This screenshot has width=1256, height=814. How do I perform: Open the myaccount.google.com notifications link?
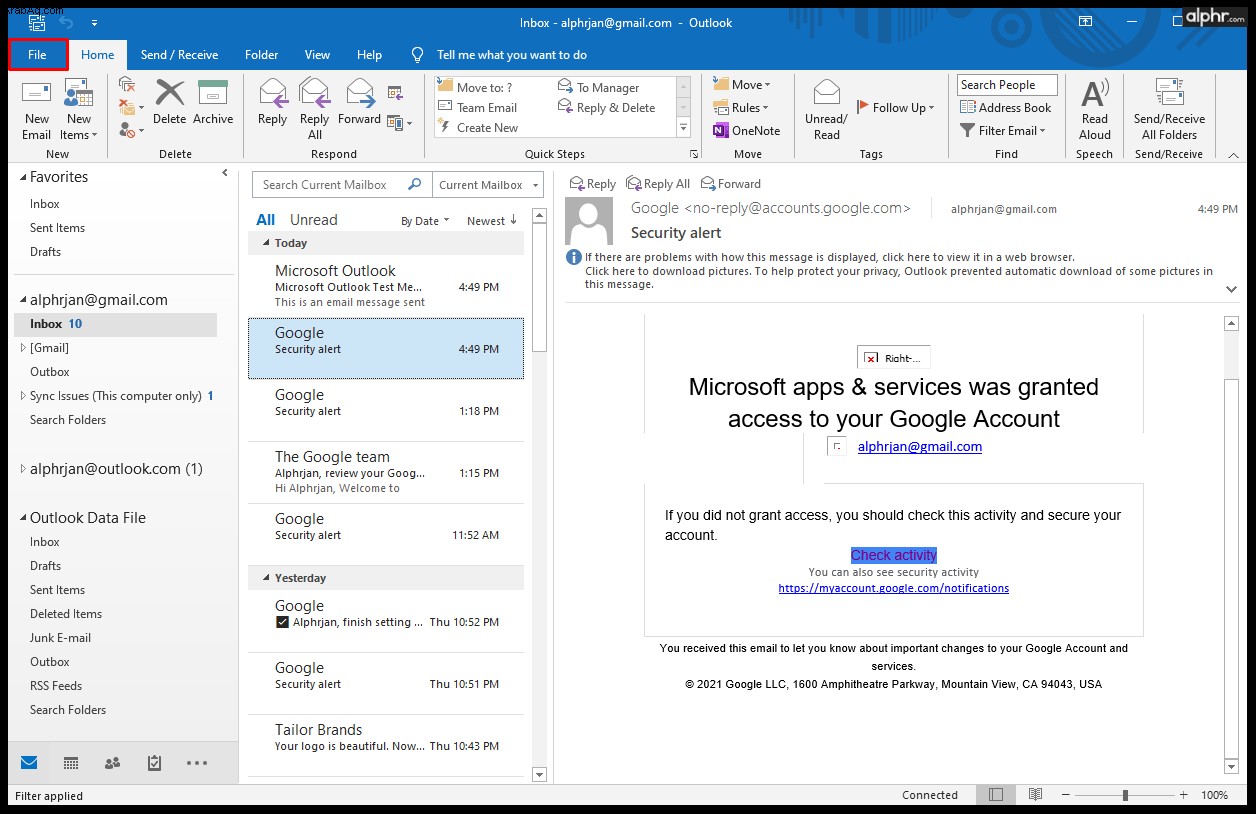(x=894, y=588)
